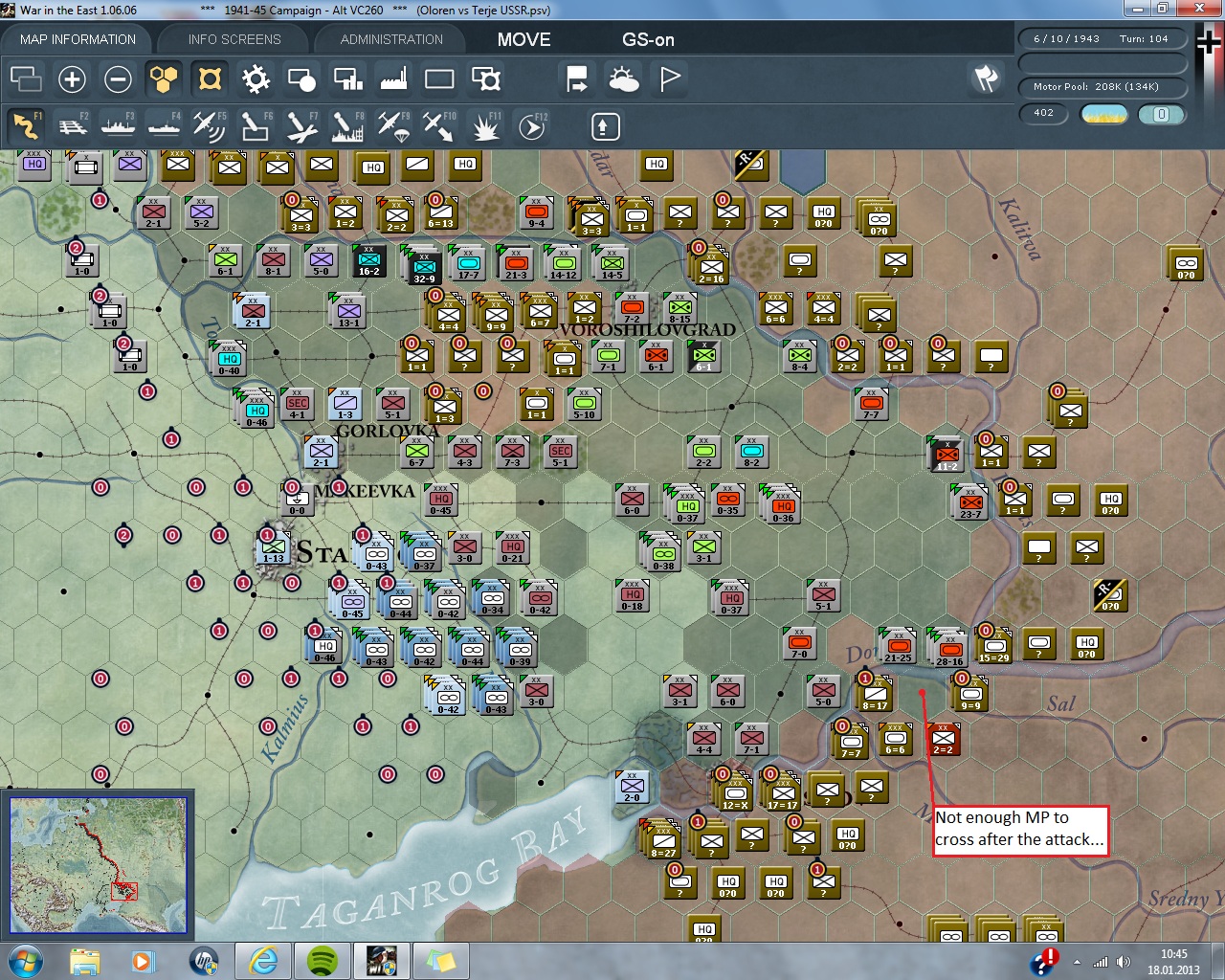Click the sky-and-wheat weather indicator
Screen dimensions: 1225x980
[x=1103, y=114]
